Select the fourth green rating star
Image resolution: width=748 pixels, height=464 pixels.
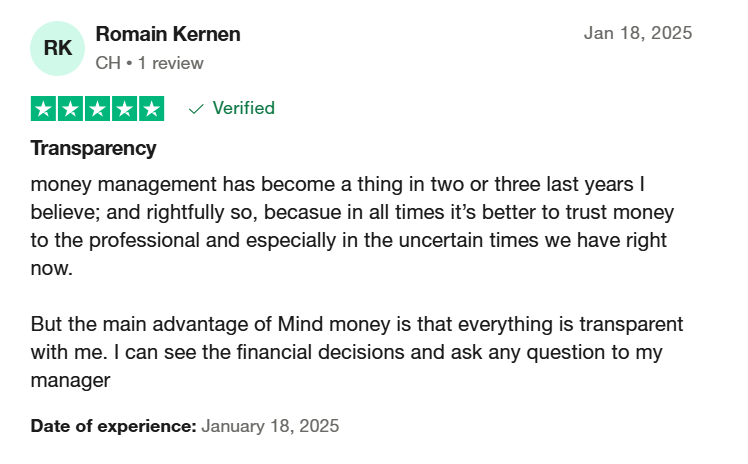coord(125,109)
